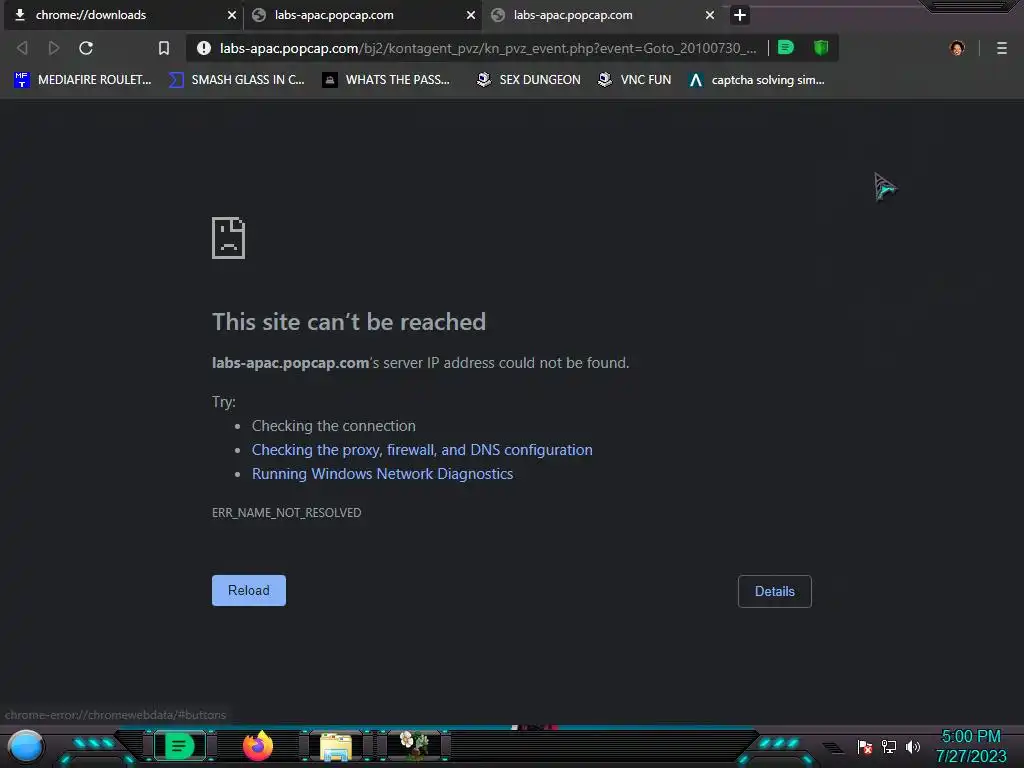Close the third labs-apac.popcap.com tab
The height and width of the screenshot is (768, 1024).
point(710,15)
